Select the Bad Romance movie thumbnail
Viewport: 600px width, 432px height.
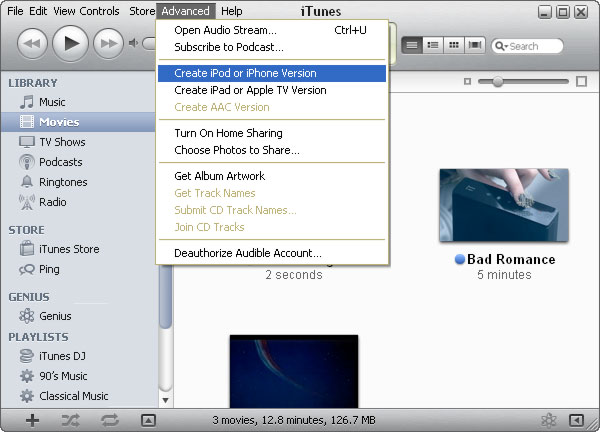pyautogui.click(x=504, y=205)
